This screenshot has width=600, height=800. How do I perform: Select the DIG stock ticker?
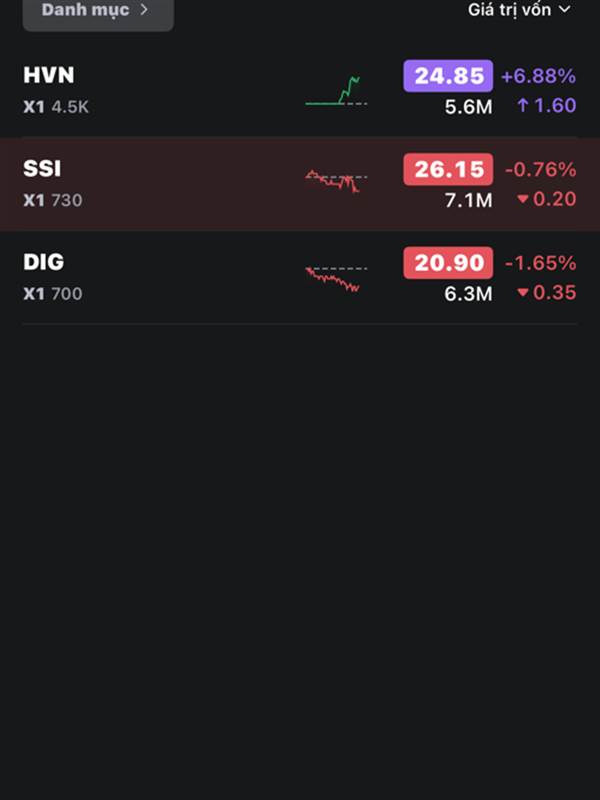(43, 262)
